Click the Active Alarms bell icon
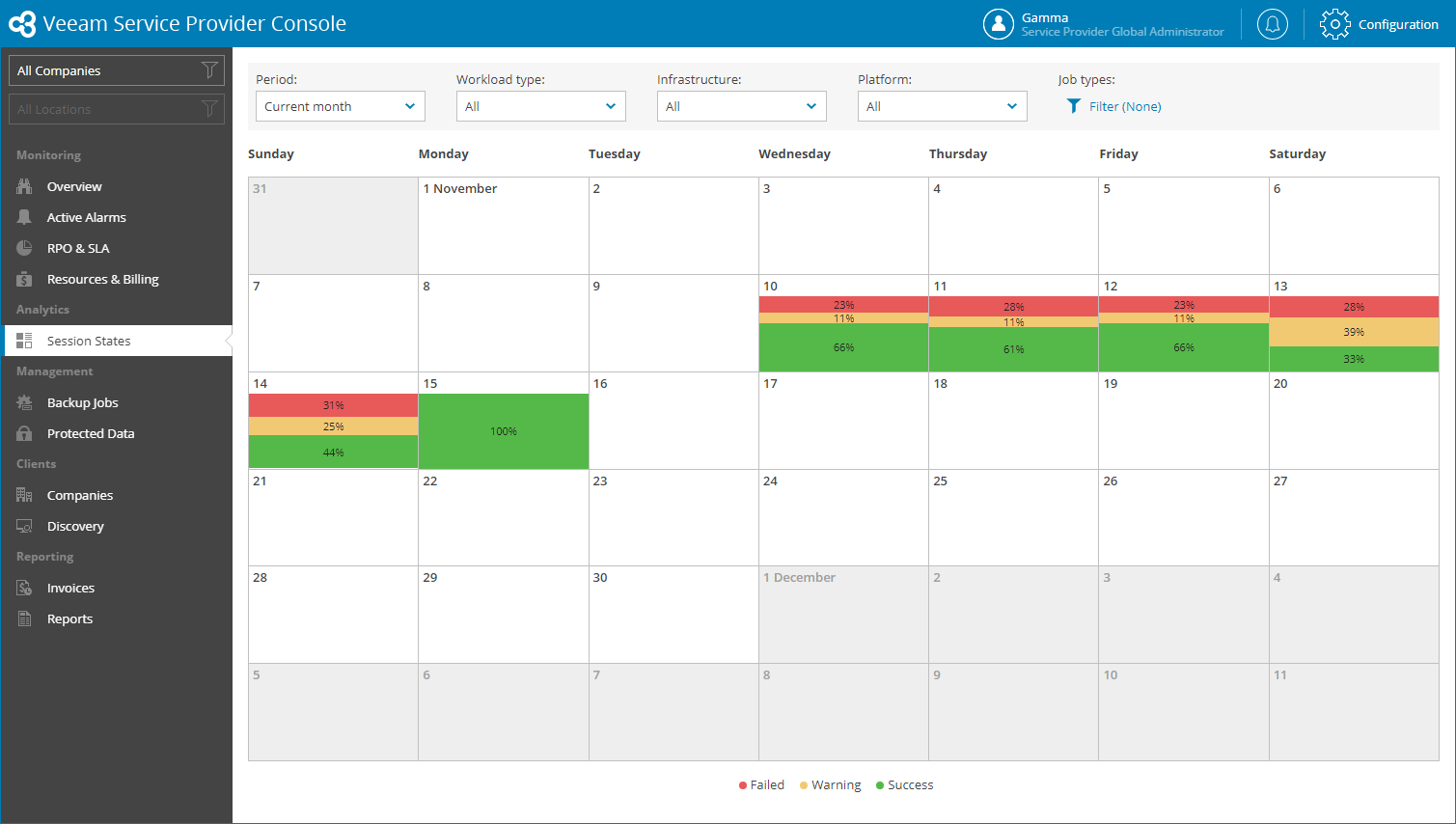The width and height of the screenshot is (1456, 824). (x=24, y=217)
